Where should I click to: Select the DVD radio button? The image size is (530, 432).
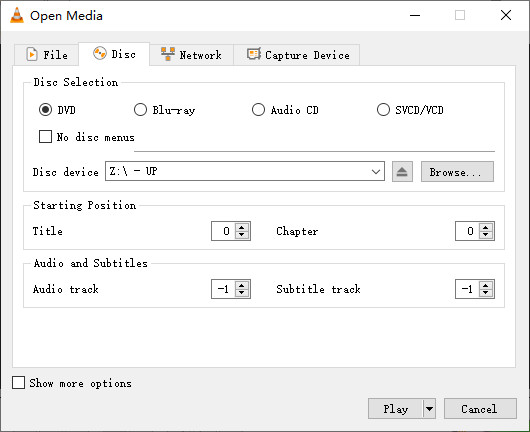pos(45,110)
